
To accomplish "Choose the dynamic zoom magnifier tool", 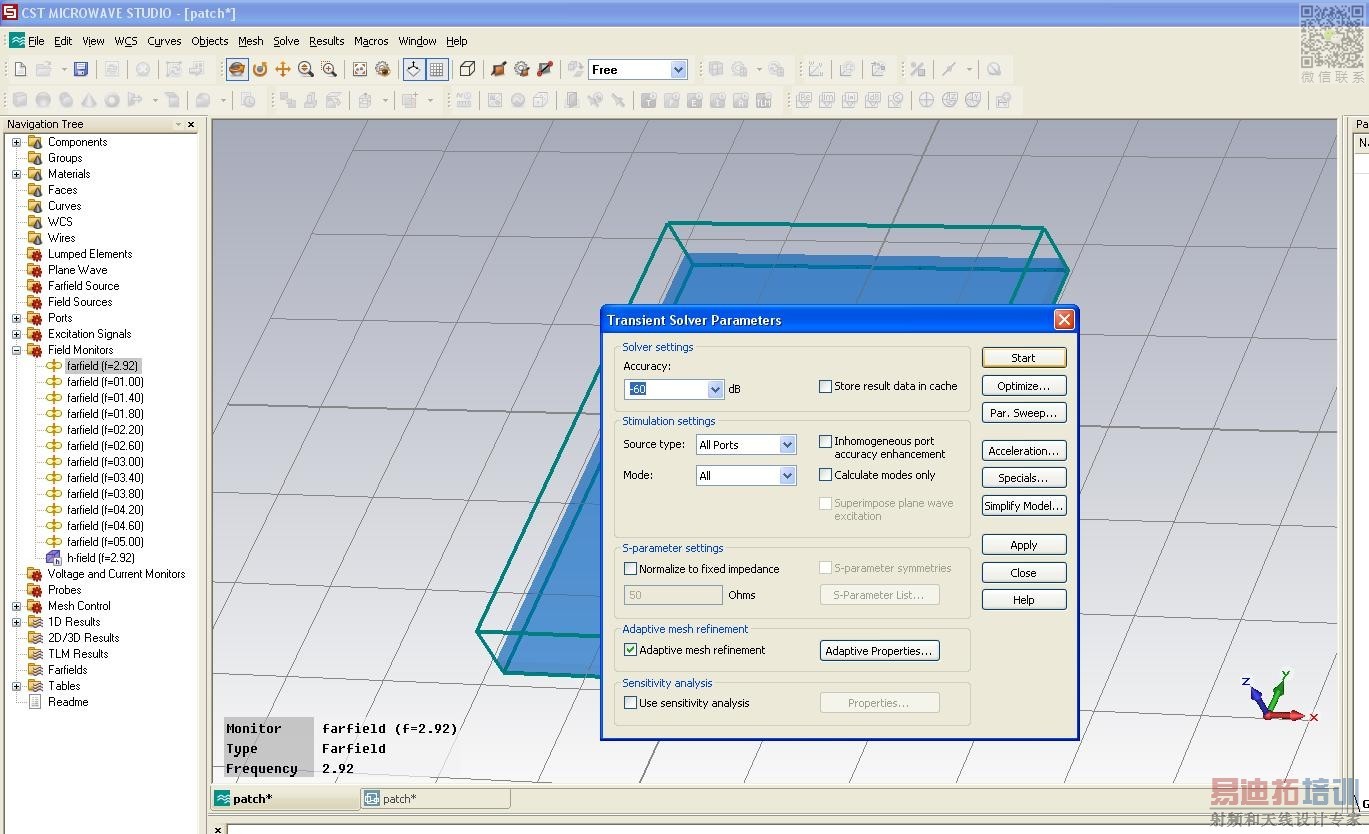I will [x=306, y=69].
